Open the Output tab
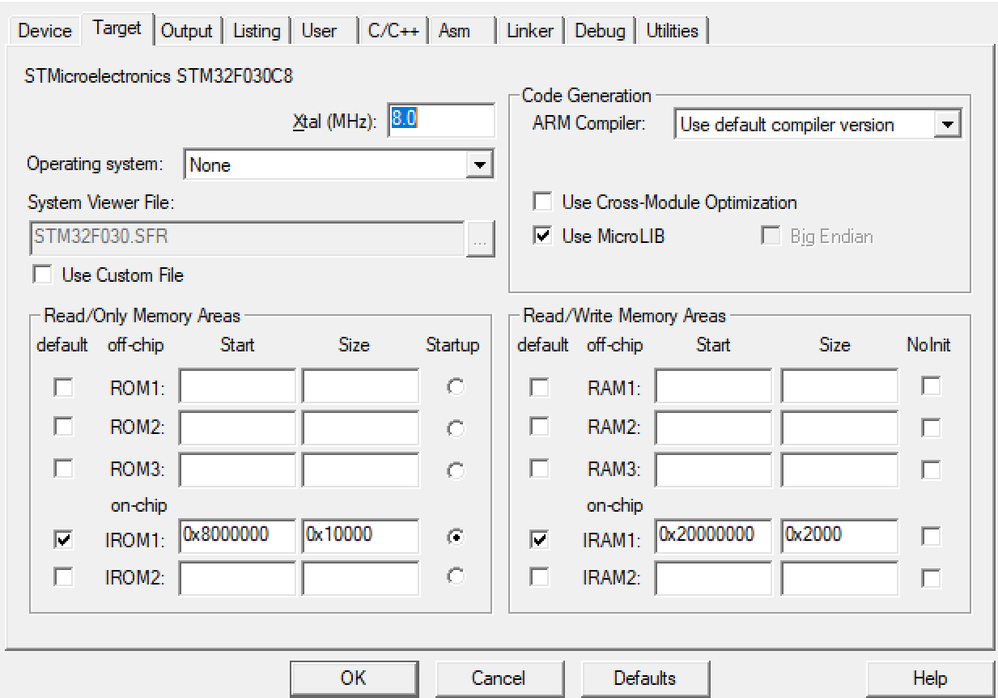The image size is (998, 698). [x=186, y=31]
